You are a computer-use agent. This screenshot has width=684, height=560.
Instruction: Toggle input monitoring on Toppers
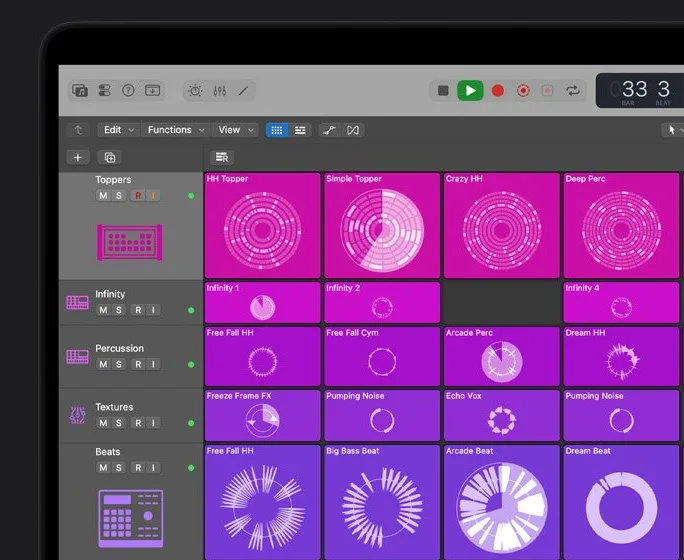point(153,195)
